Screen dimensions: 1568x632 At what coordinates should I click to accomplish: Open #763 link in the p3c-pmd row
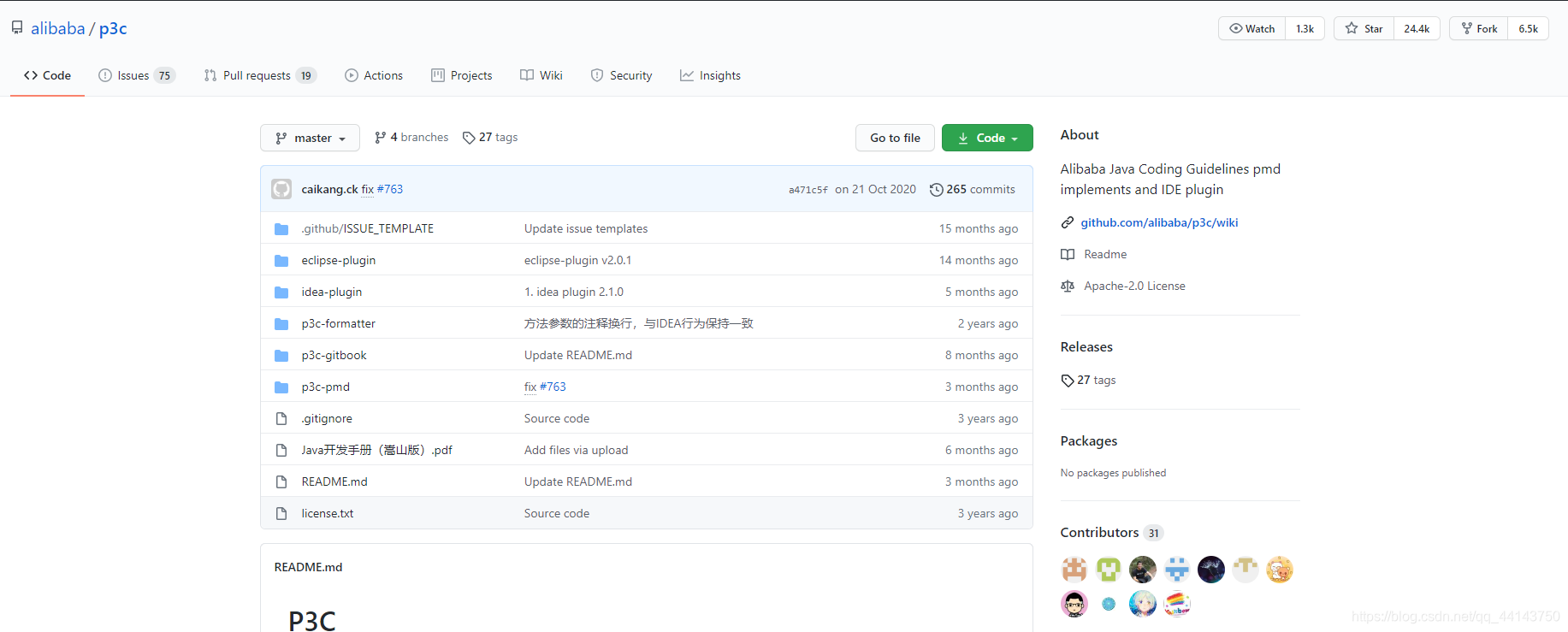(553, 387)
